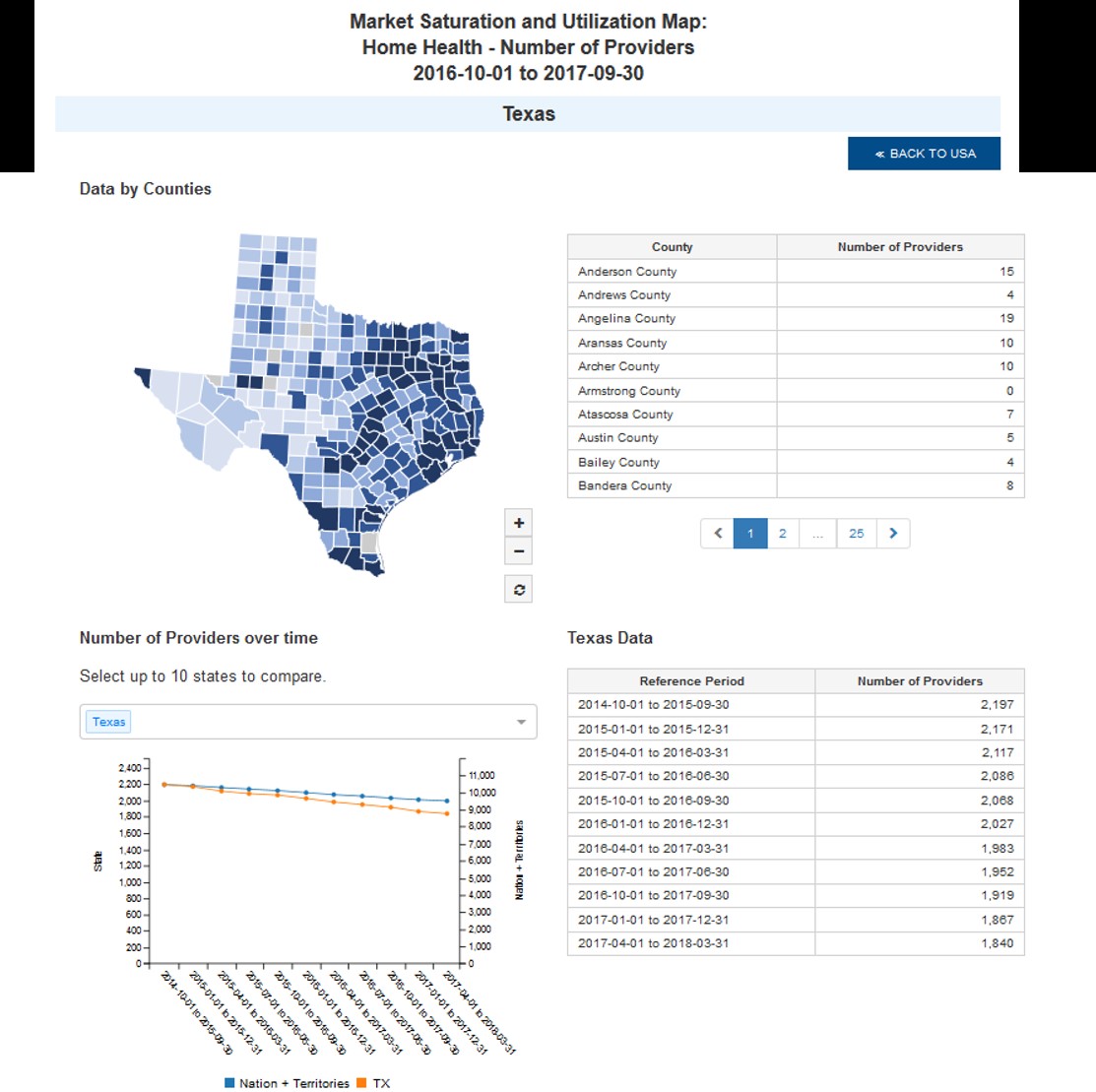Select current page 1 in pagination
Viewport: 1096px width, 1092px height.
point(750,534)
